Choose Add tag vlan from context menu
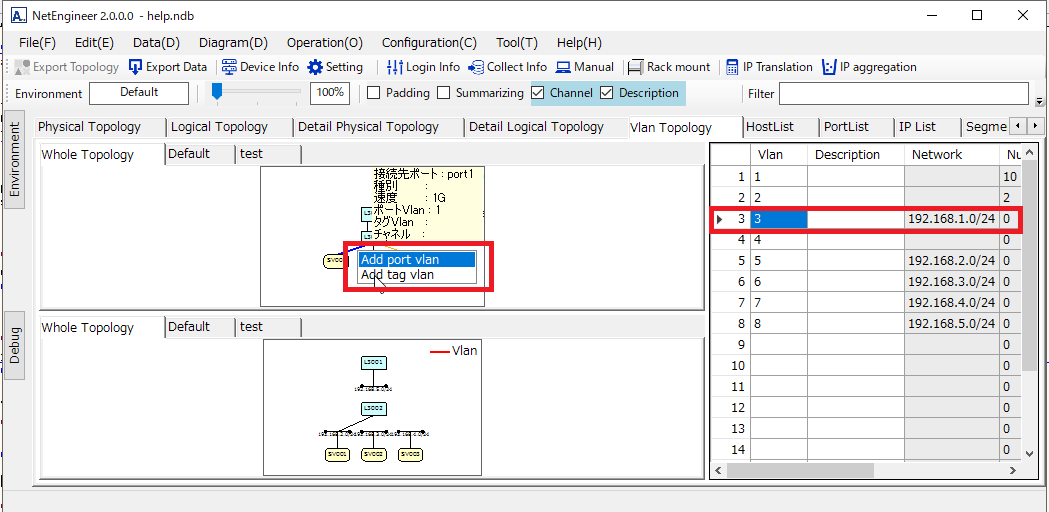 click(x=398, y=275)
